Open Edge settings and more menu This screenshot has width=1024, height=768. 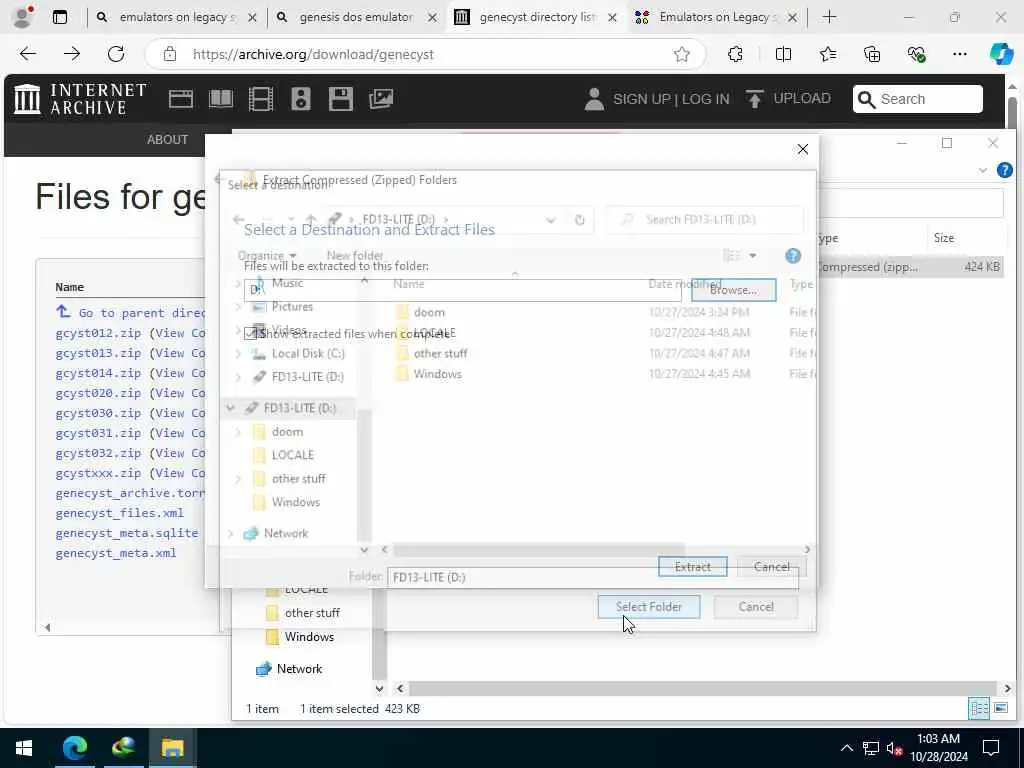tap(959, 54)
